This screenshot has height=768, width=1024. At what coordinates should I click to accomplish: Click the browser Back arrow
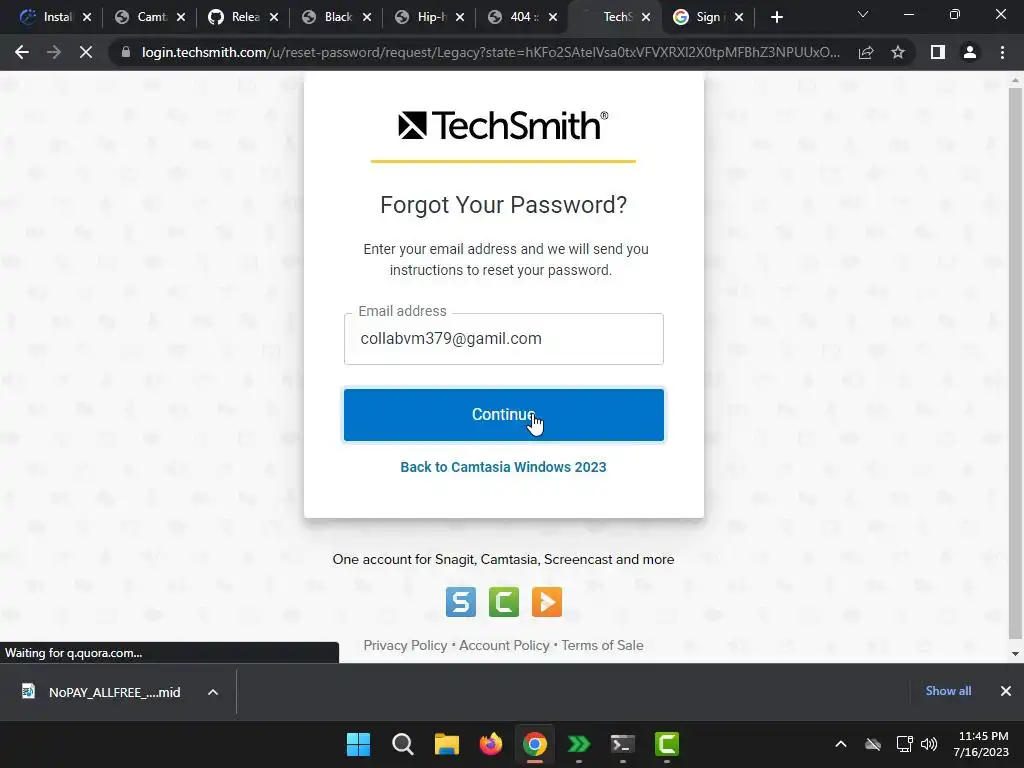point(22,52)
